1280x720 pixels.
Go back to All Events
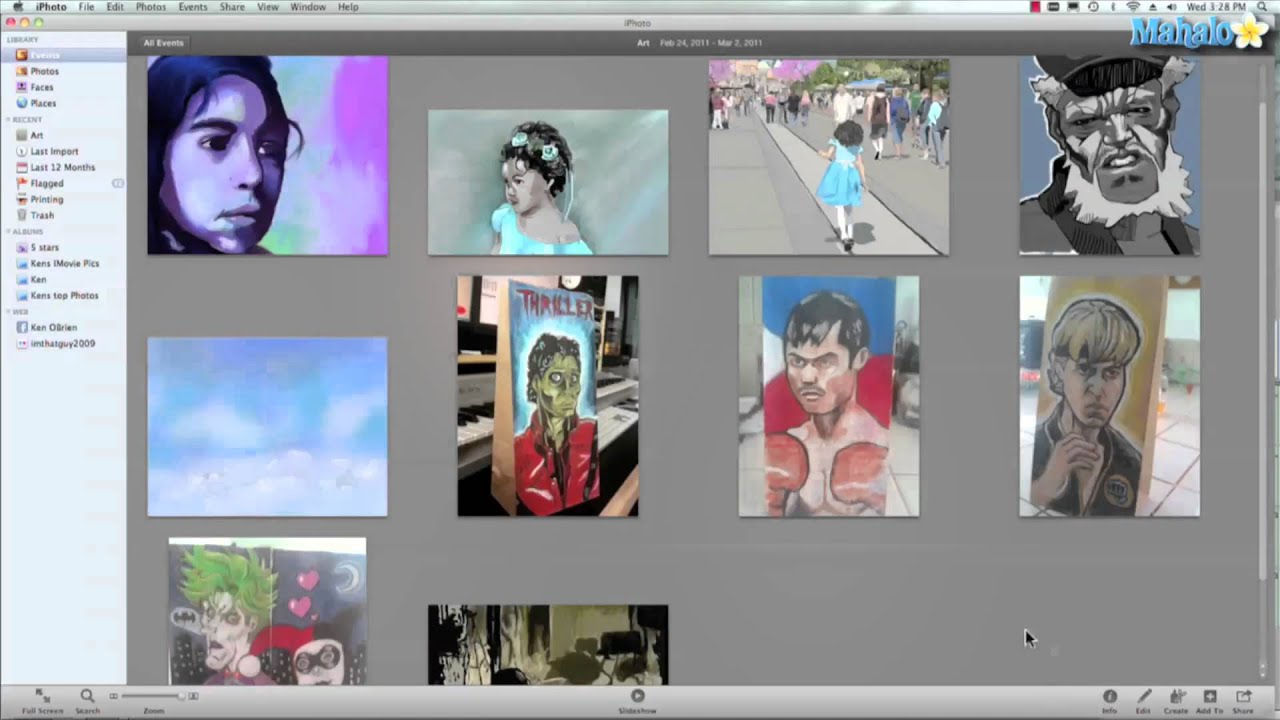[163, 43]
